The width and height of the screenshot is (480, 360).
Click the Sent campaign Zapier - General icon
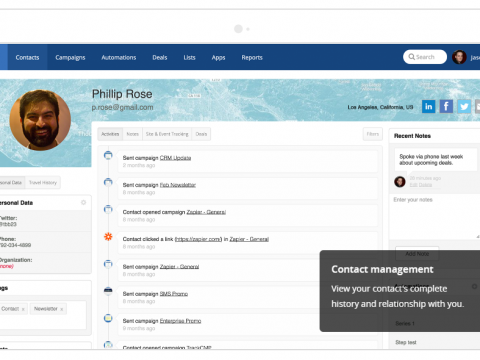point(108,264)
